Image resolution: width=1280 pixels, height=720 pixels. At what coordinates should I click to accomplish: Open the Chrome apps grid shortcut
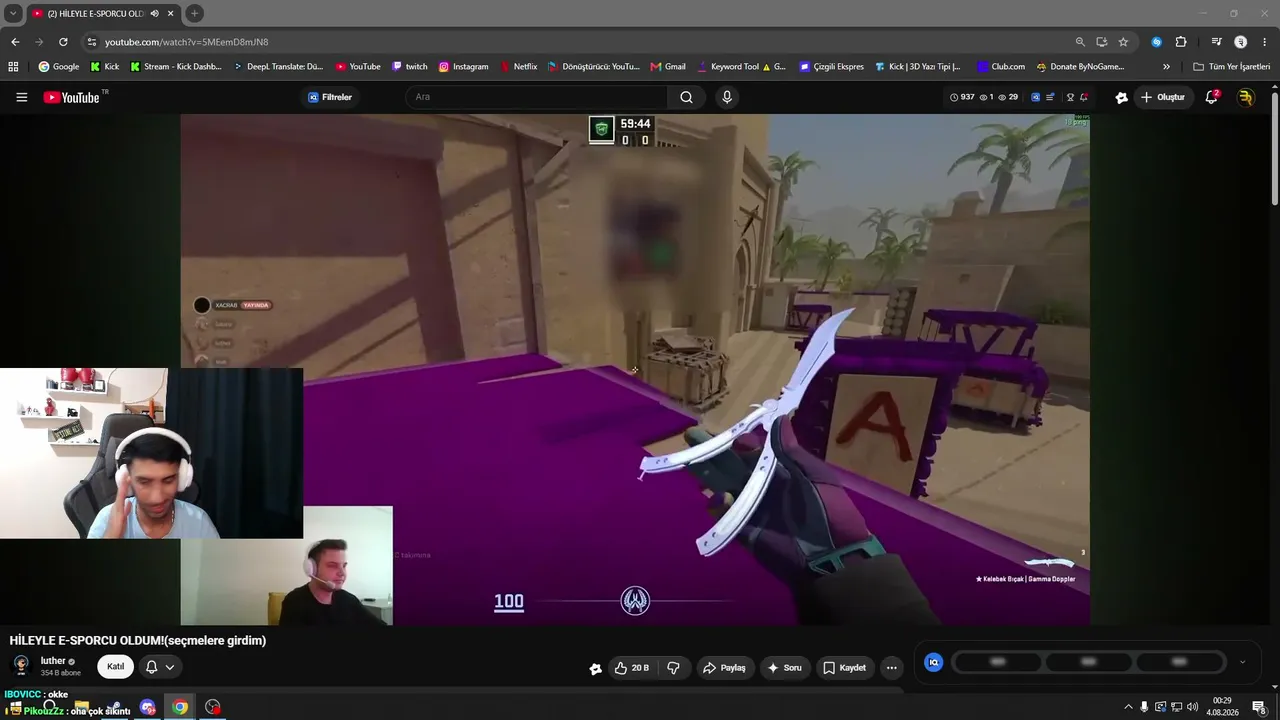[13, 67]
